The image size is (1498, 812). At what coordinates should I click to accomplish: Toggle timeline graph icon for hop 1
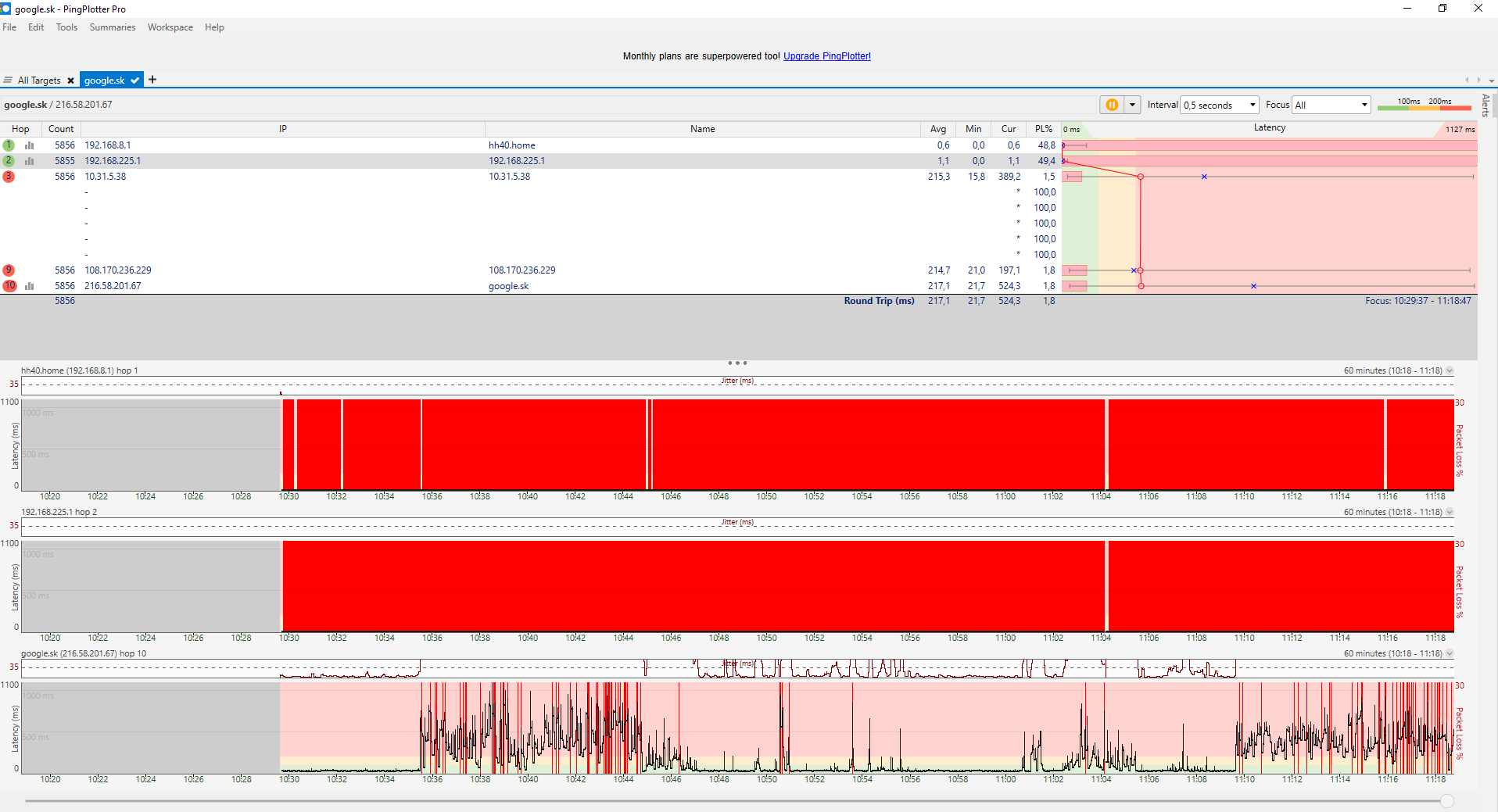pyautogui.click(x=30, y=145)
